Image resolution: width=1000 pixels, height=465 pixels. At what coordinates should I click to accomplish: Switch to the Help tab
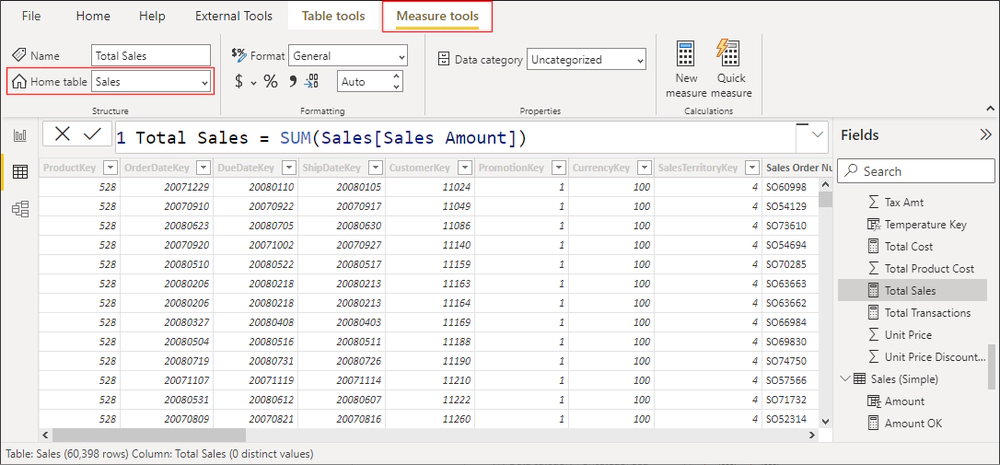(x=152, y=16)
